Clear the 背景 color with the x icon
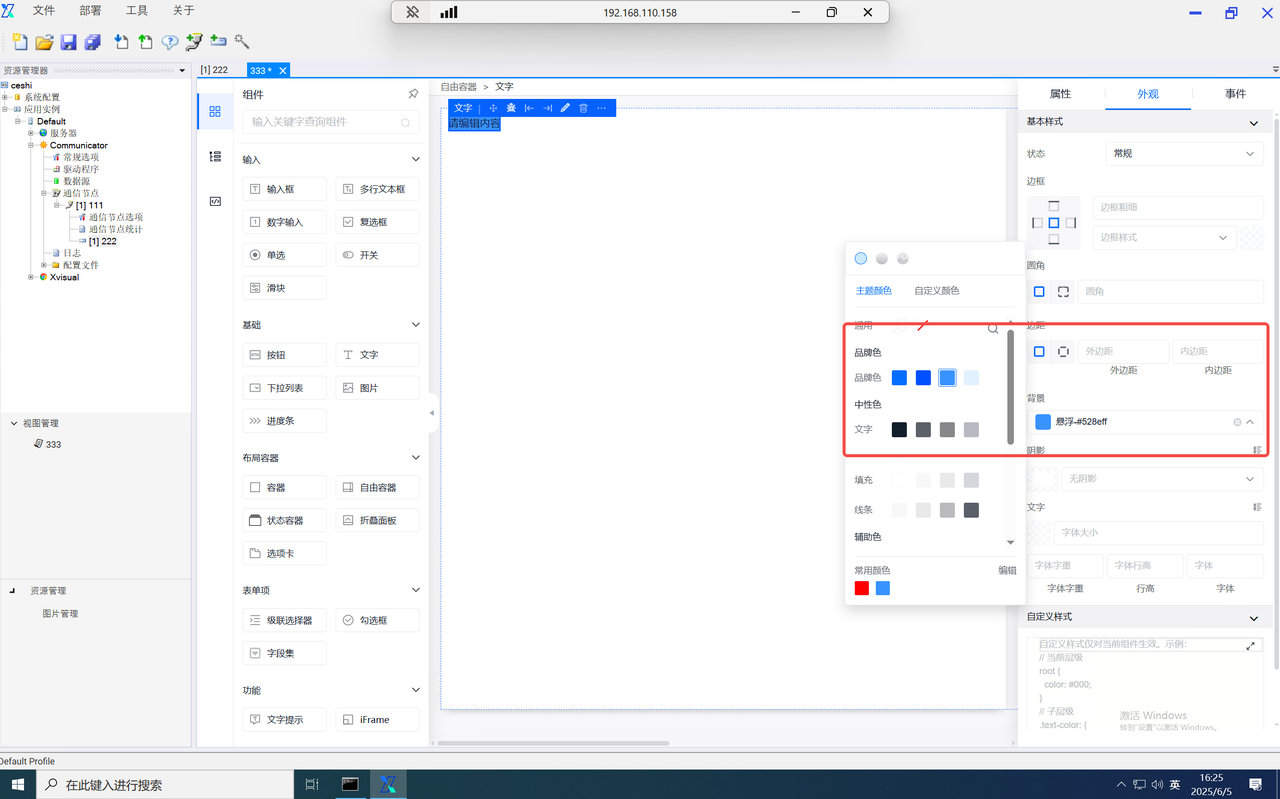Image resolution: width=1280 pixels, height=799 pixels. point(1237,422)
